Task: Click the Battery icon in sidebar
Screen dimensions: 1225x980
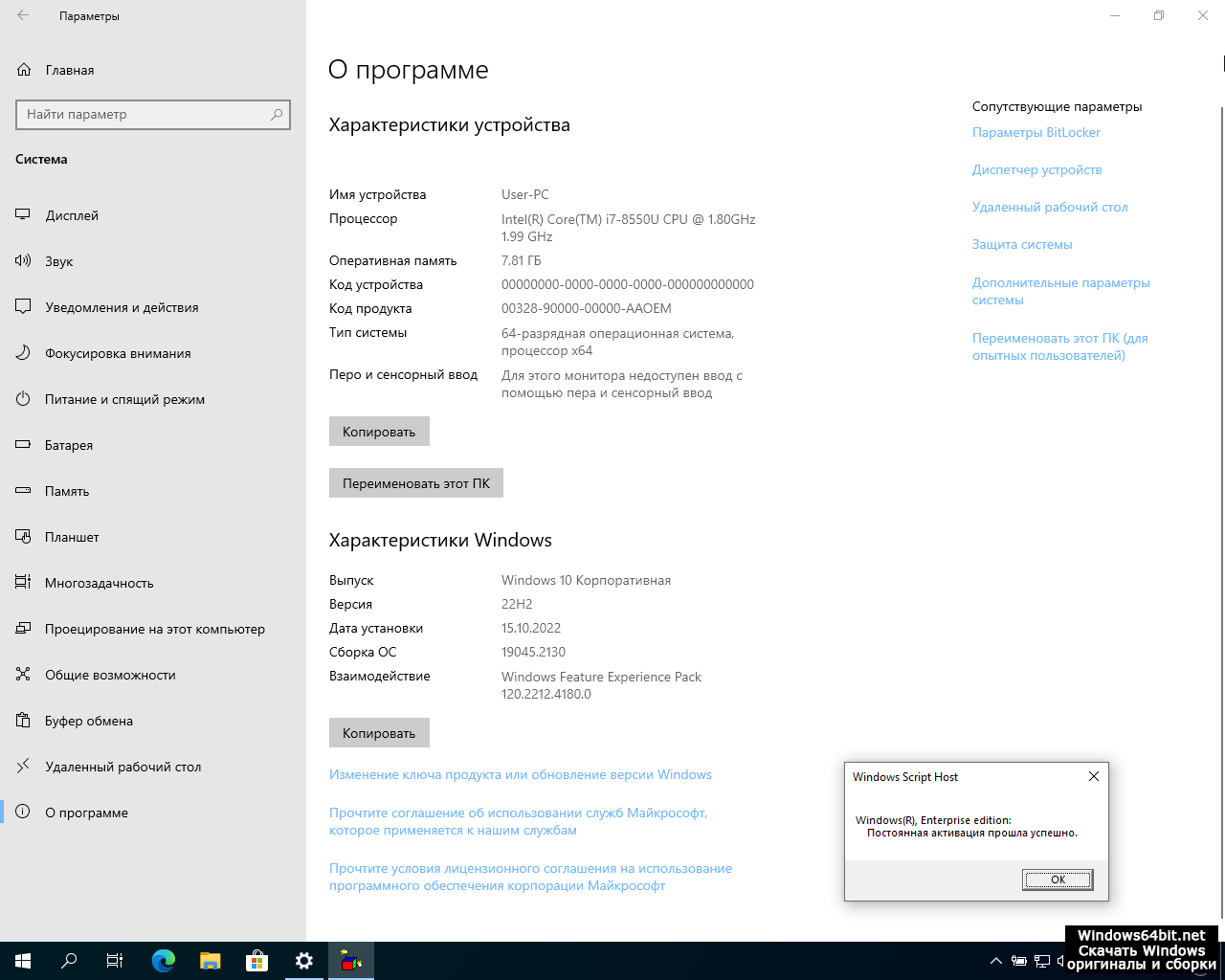Action: (23, 445)
